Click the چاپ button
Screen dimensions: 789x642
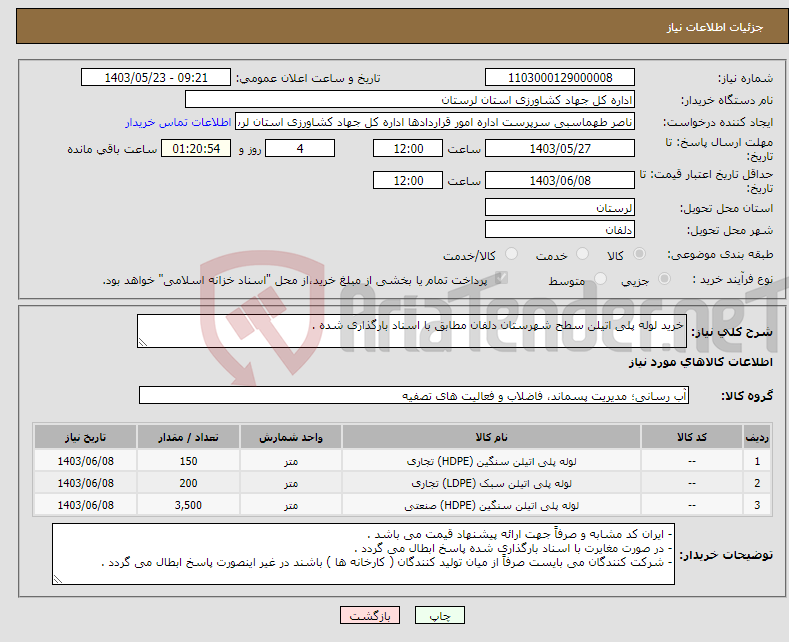tap(440, 615)
